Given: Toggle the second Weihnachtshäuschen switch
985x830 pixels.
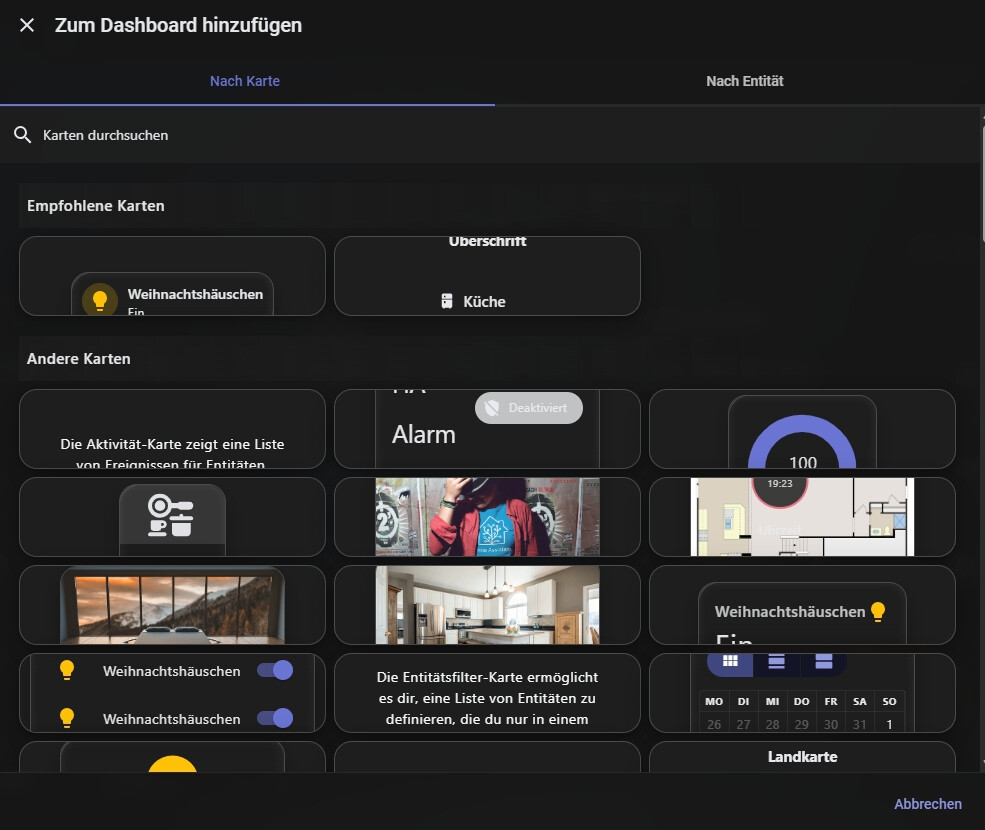Looking at the screenshot, I should [275, 718].
